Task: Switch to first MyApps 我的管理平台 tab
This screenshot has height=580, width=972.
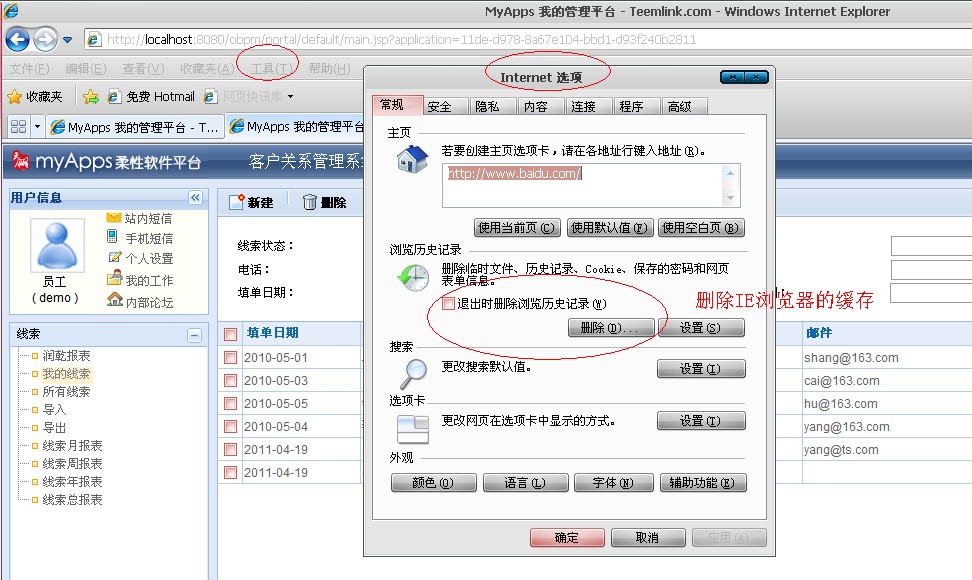Action: click(135, 127)
